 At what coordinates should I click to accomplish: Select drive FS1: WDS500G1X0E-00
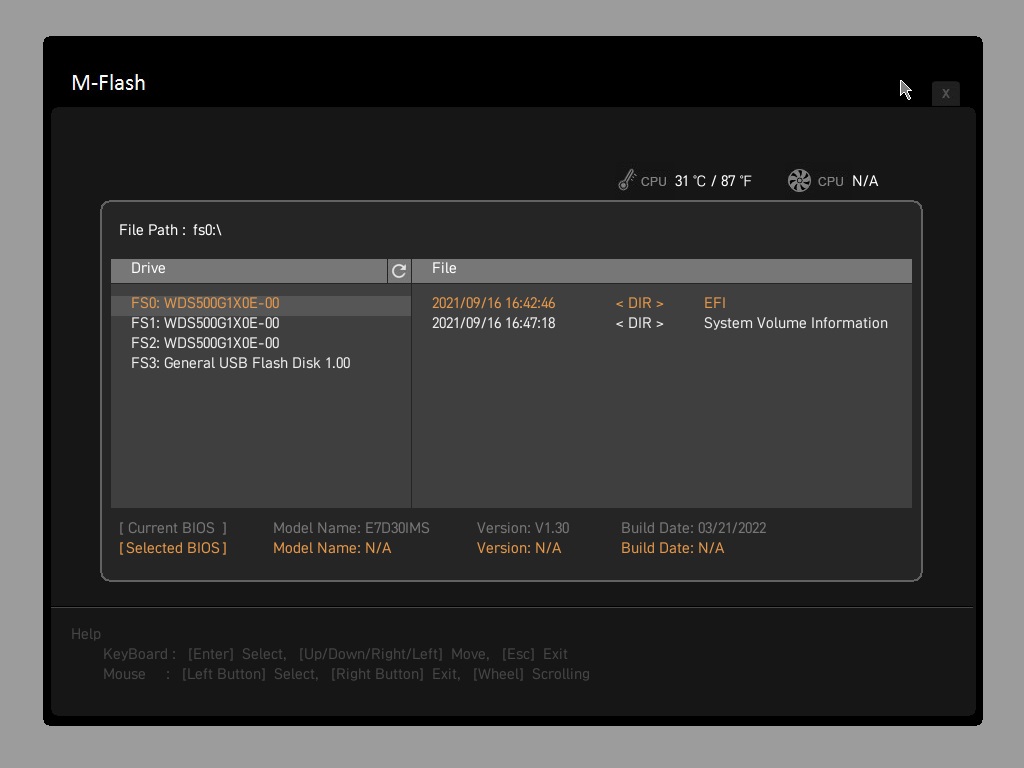tap(261, 323)
